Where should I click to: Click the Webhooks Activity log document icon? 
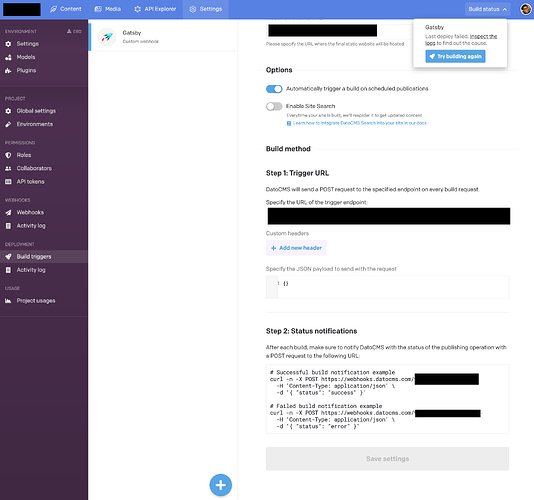coord(8,226)
